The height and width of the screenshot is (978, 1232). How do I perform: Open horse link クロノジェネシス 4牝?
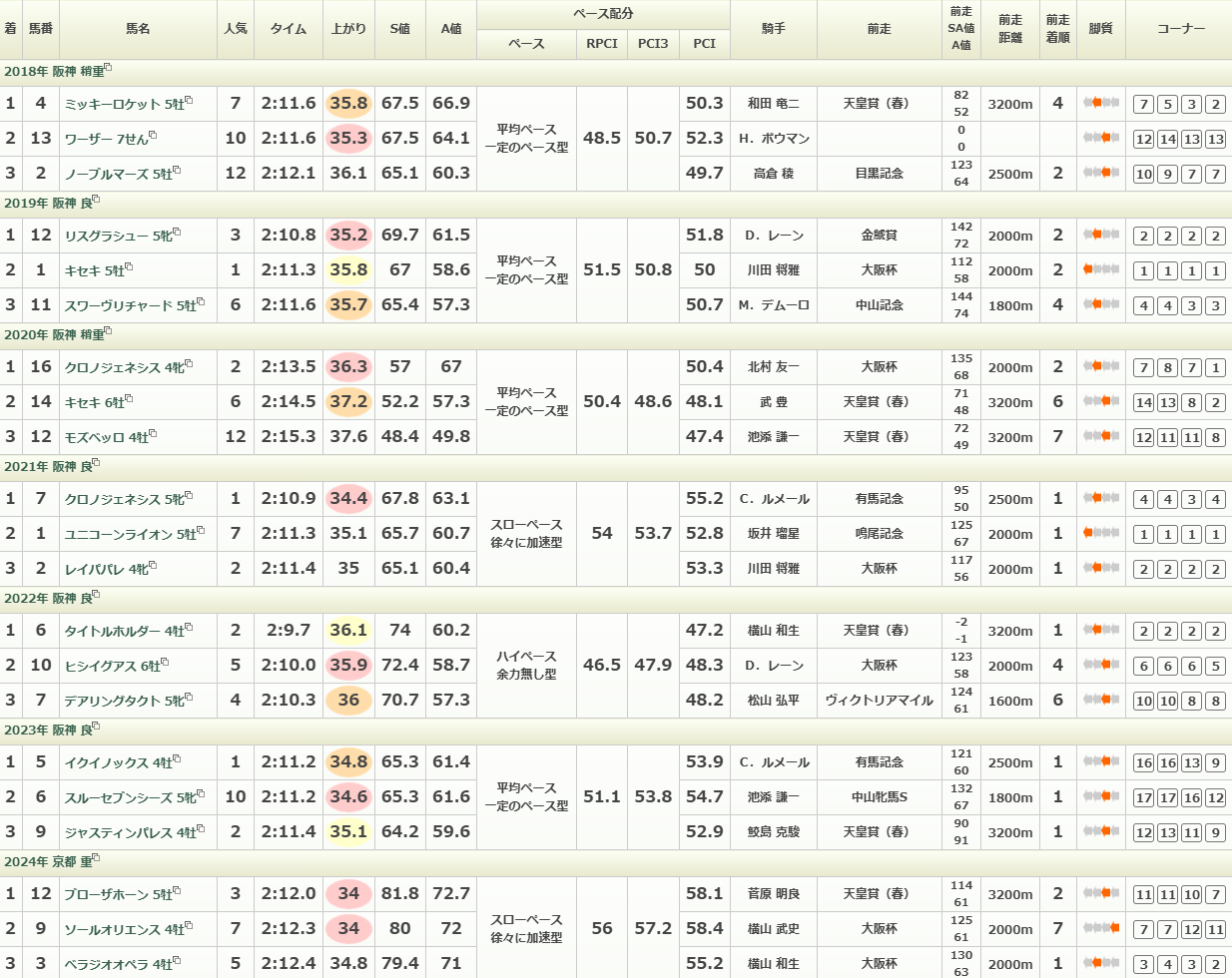(124, 367)
